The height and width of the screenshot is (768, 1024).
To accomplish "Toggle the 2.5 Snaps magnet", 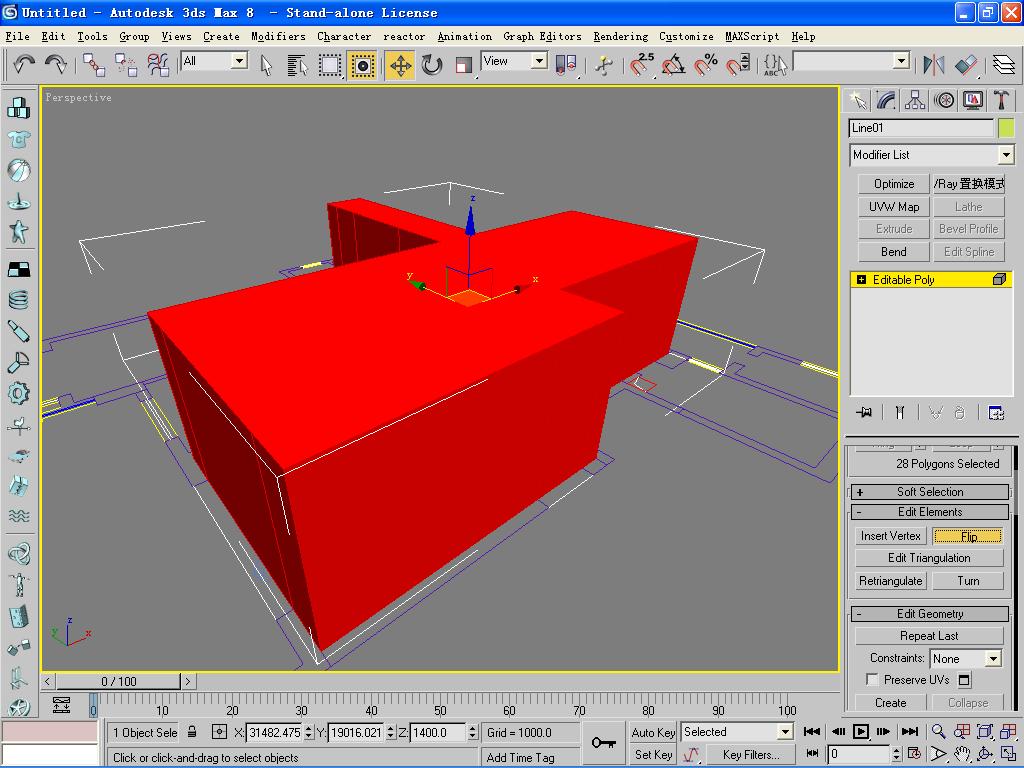I will point(641,65).
